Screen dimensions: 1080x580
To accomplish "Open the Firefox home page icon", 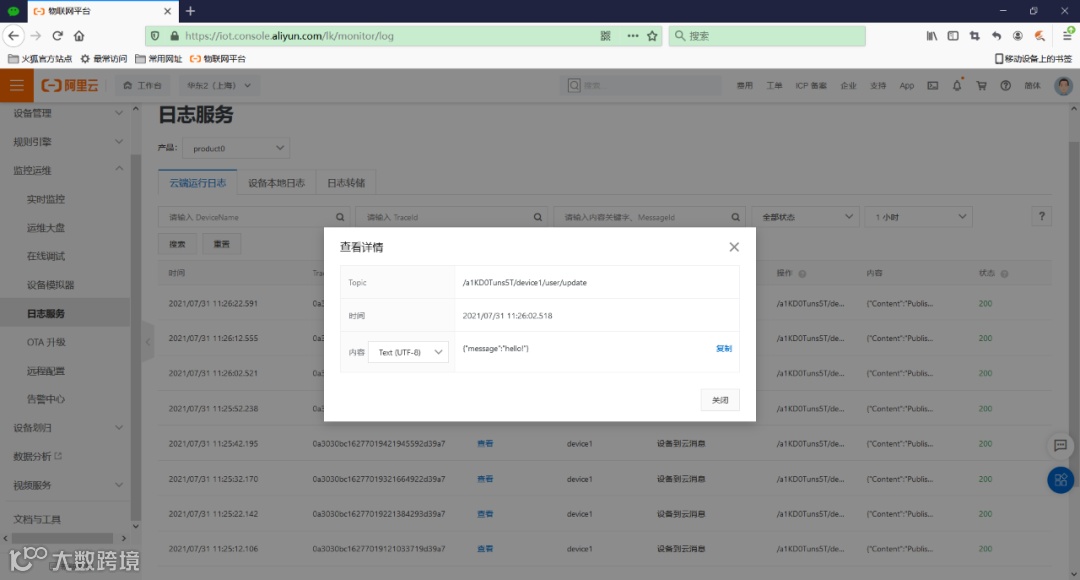I will (79, 36).
